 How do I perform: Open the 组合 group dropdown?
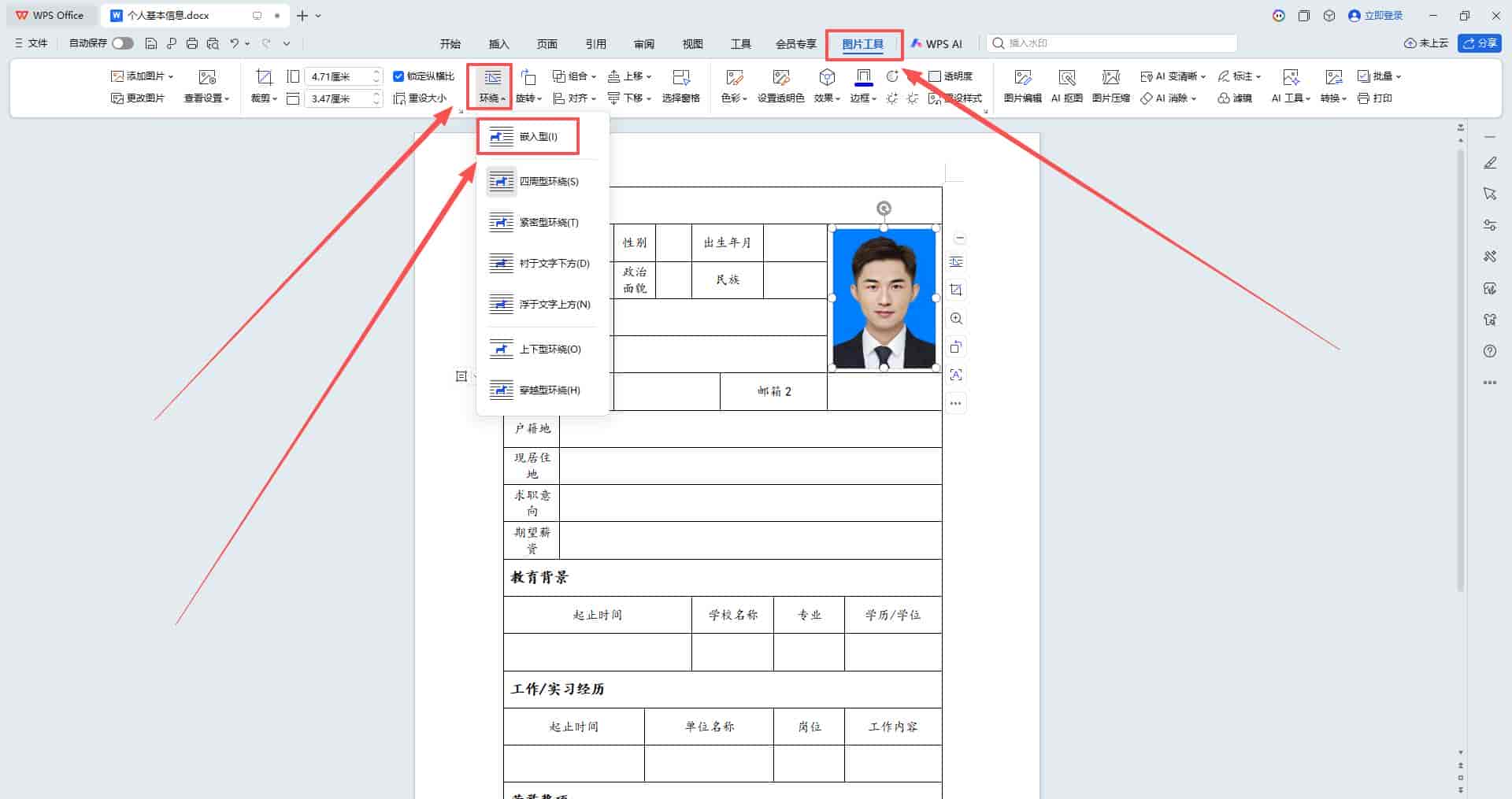pyautogui.click(x=574, y=76)
